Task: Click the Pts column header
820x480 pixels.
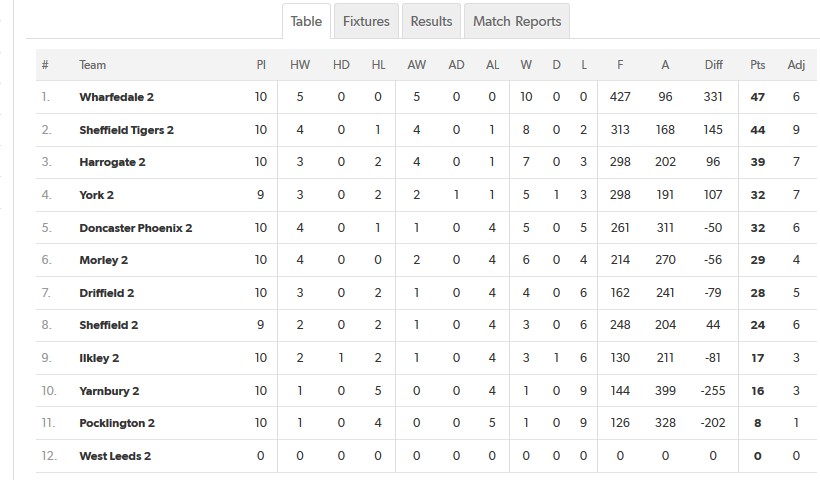Action: (x=757, y=65)
